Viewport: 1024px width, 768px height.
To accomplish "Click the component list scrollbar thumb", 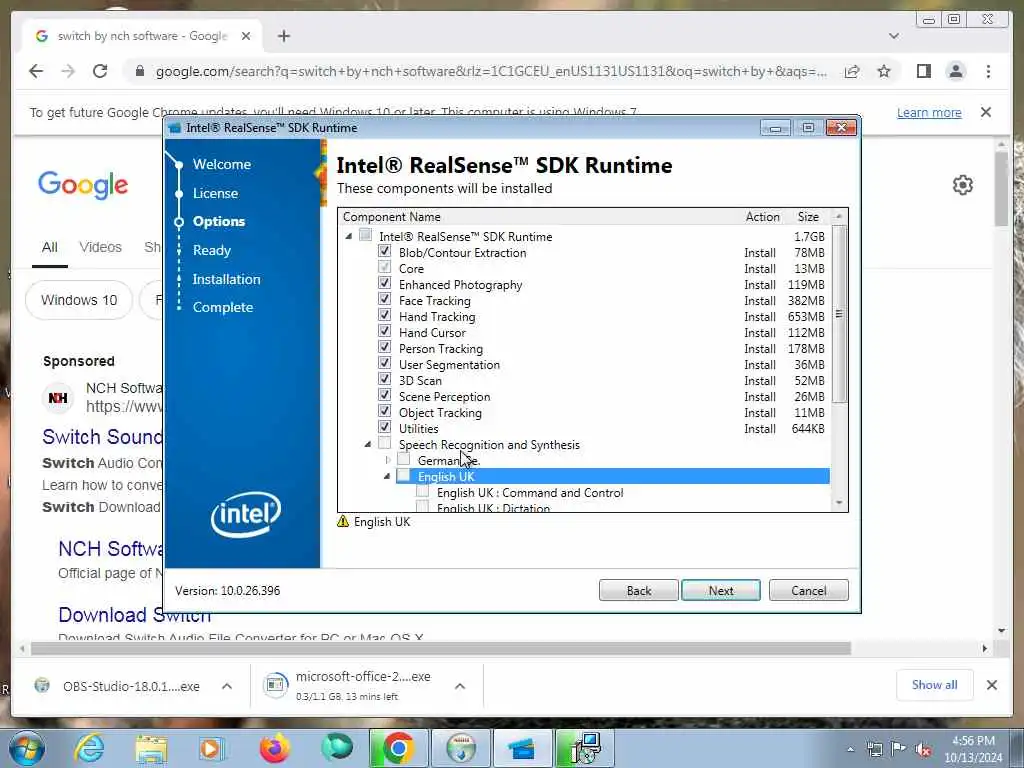I will pos(839,313).
